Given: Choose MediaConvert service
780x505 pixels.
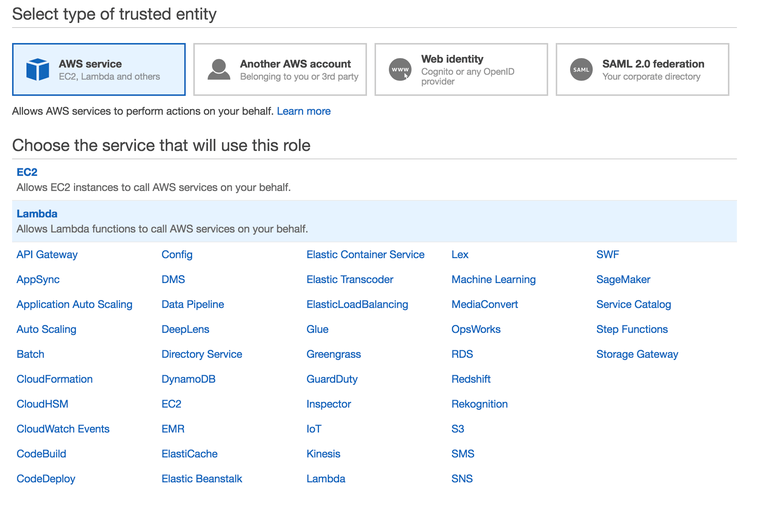Looking at the screenshot, I should coord(485,304).
